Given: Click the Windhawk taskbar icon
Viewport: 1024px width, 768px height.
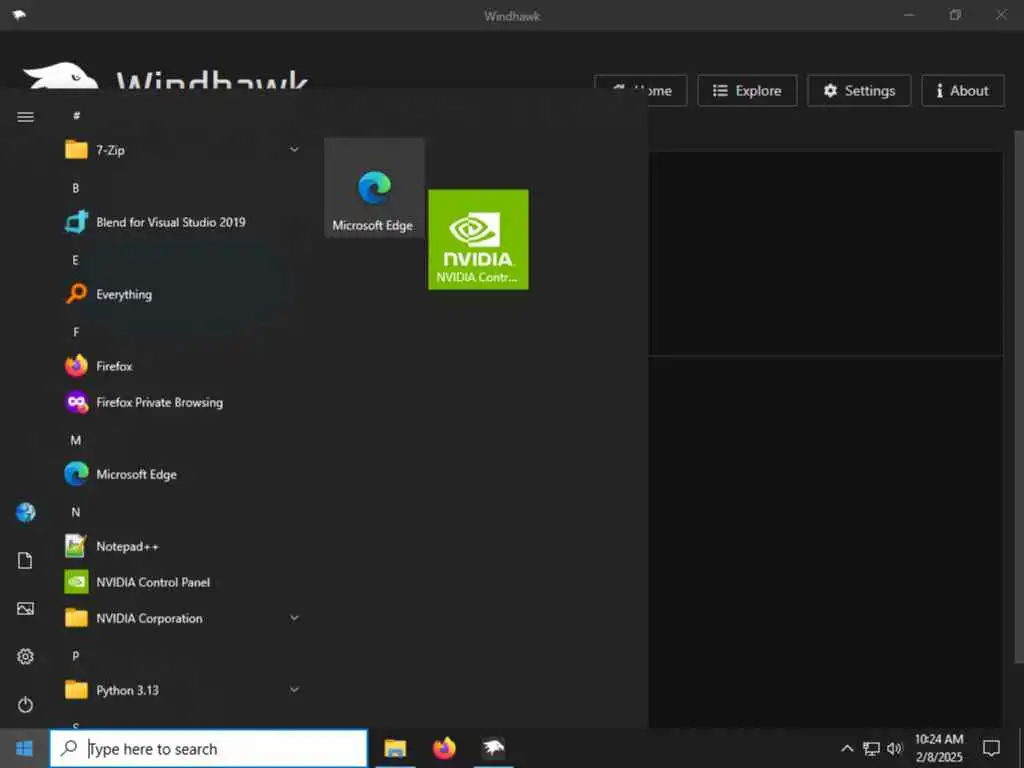Looking at the screenshot, I should pyautogui.click(x=493, y=748).
